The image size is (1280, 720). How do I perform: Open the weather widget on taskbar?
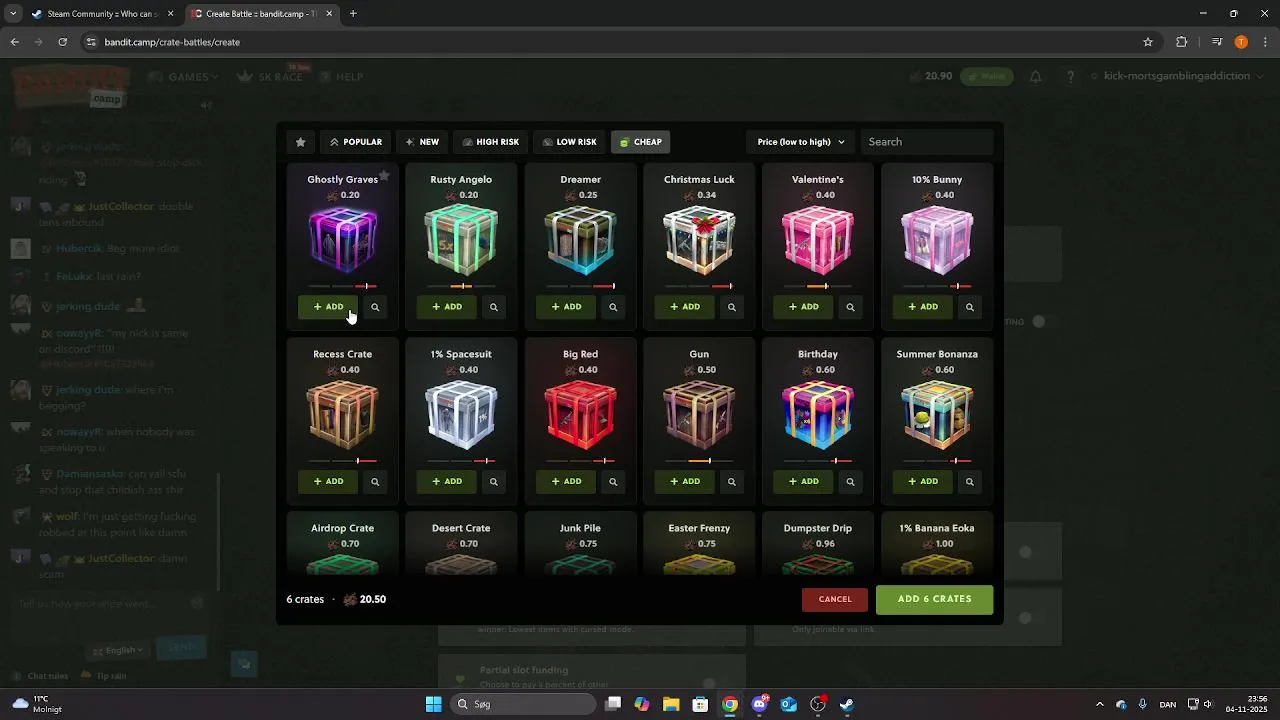pos(38,704)
